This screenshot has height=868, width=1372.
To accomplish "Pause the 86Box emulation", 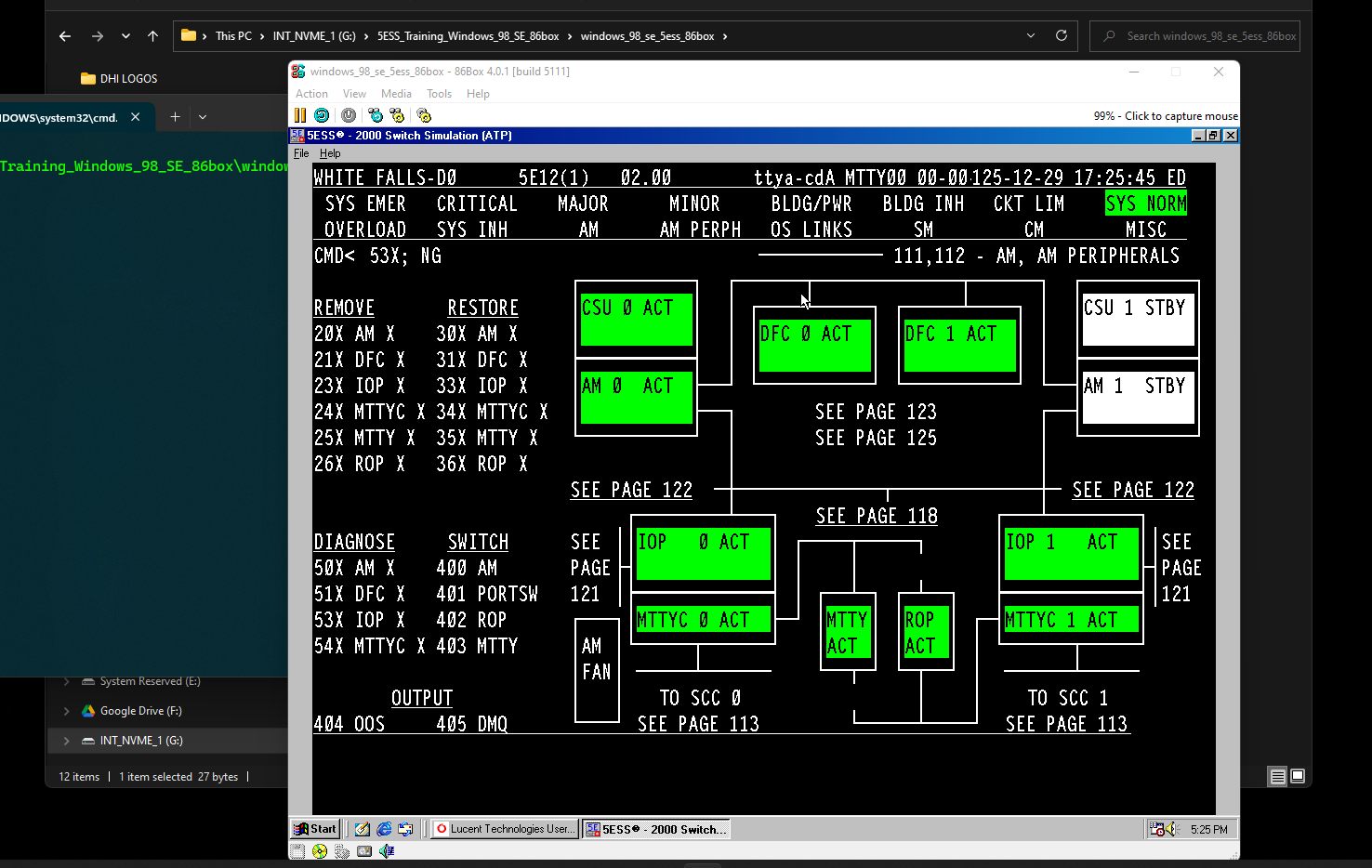I will [300, 115].
